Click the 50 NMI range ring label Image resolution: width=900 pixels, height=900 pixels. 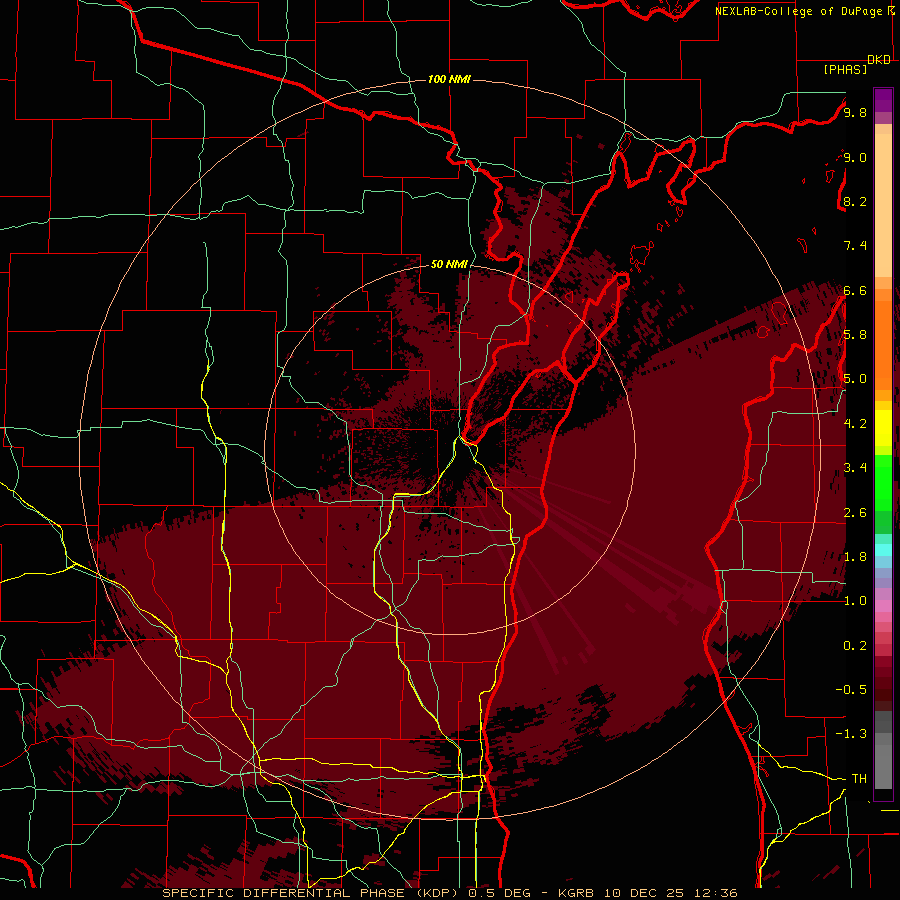click(449, 264)
